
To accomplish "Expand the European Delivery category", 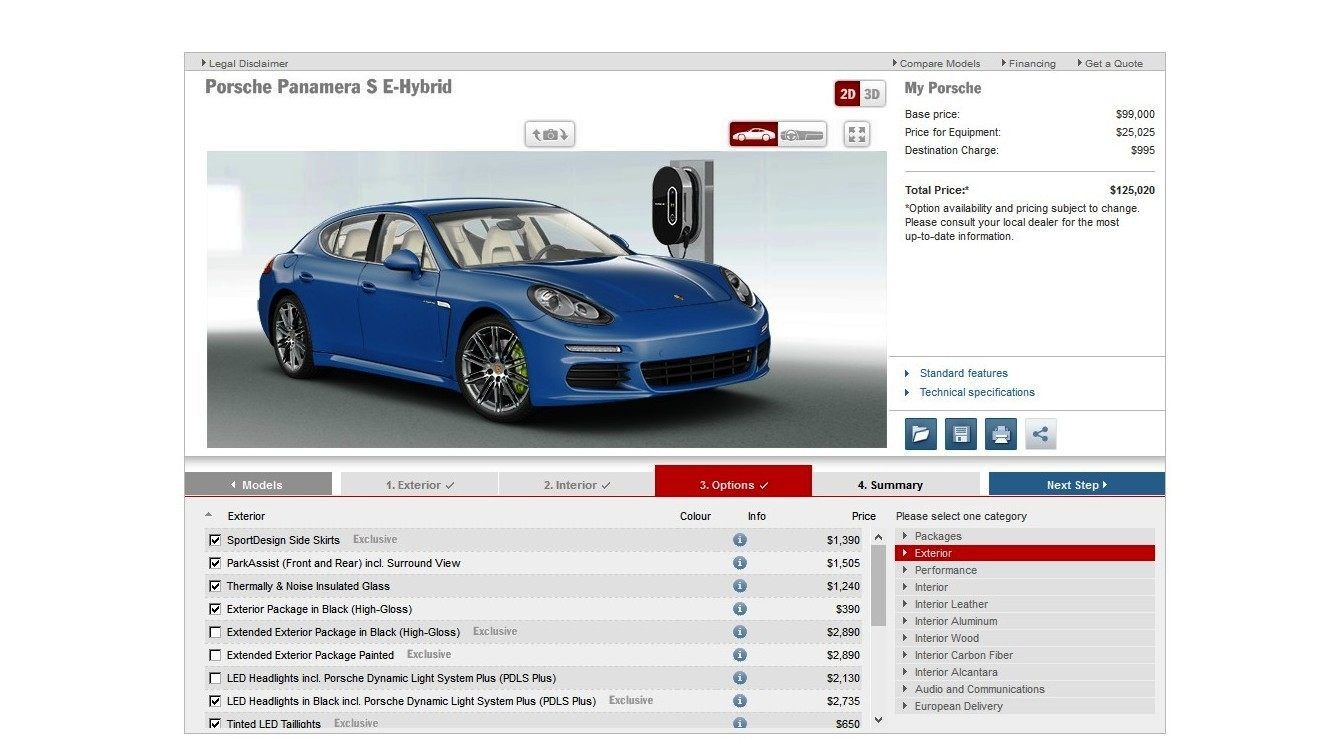I will (x=1025, y=706).
